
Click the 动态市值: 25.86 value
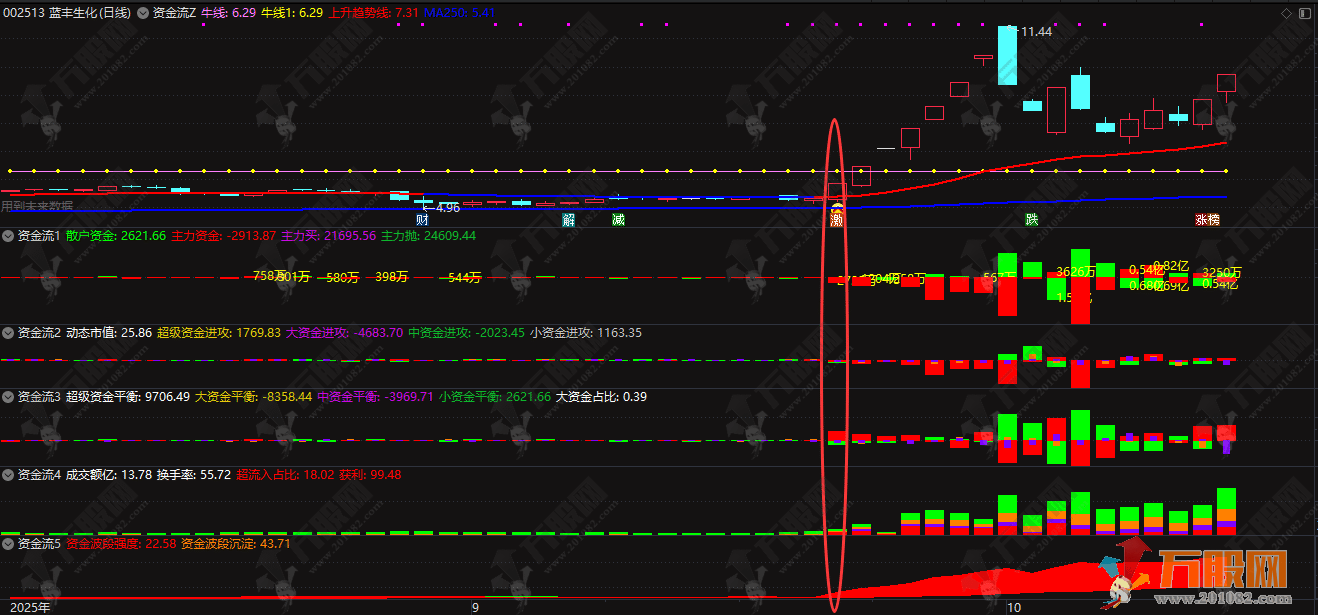click(109, 332)
